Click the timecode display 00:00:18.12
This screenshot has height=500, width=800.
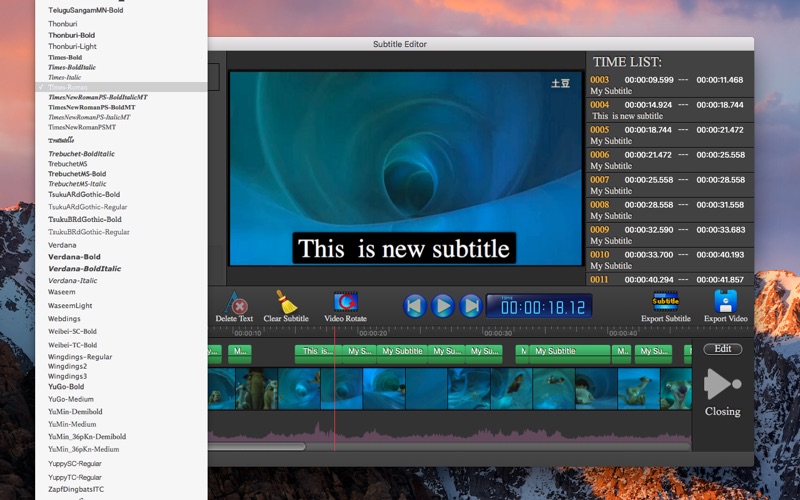539,306
